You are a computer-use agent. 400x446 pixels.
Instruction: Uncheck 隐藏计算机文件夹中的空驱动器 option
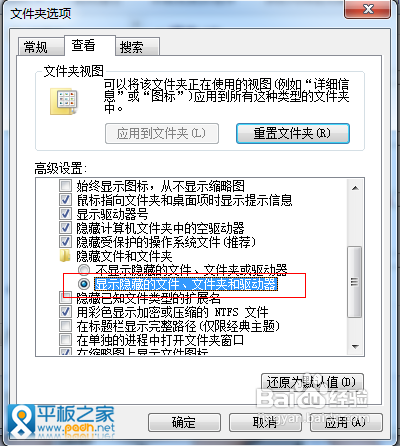[65, 227]
